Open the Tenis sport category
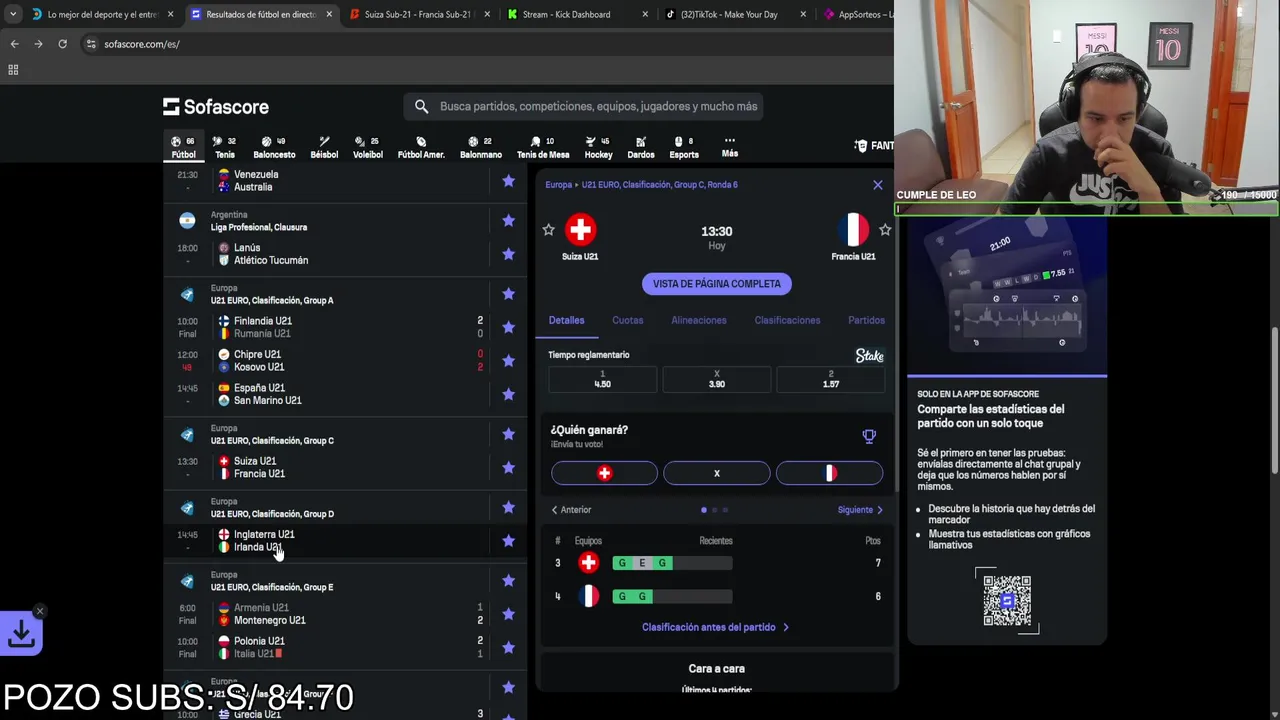 click(225, 147)
